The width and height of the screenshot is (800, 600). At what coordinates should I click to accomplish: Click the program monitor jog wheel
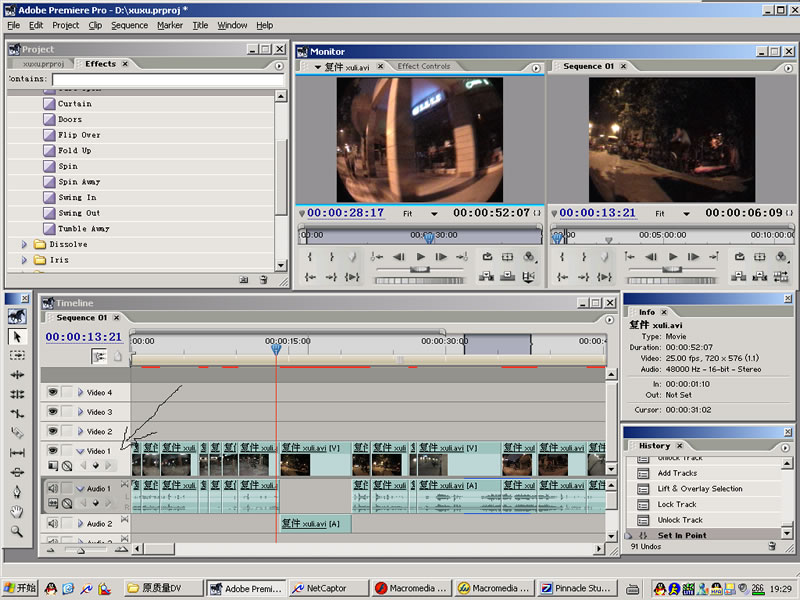[671, 280]
